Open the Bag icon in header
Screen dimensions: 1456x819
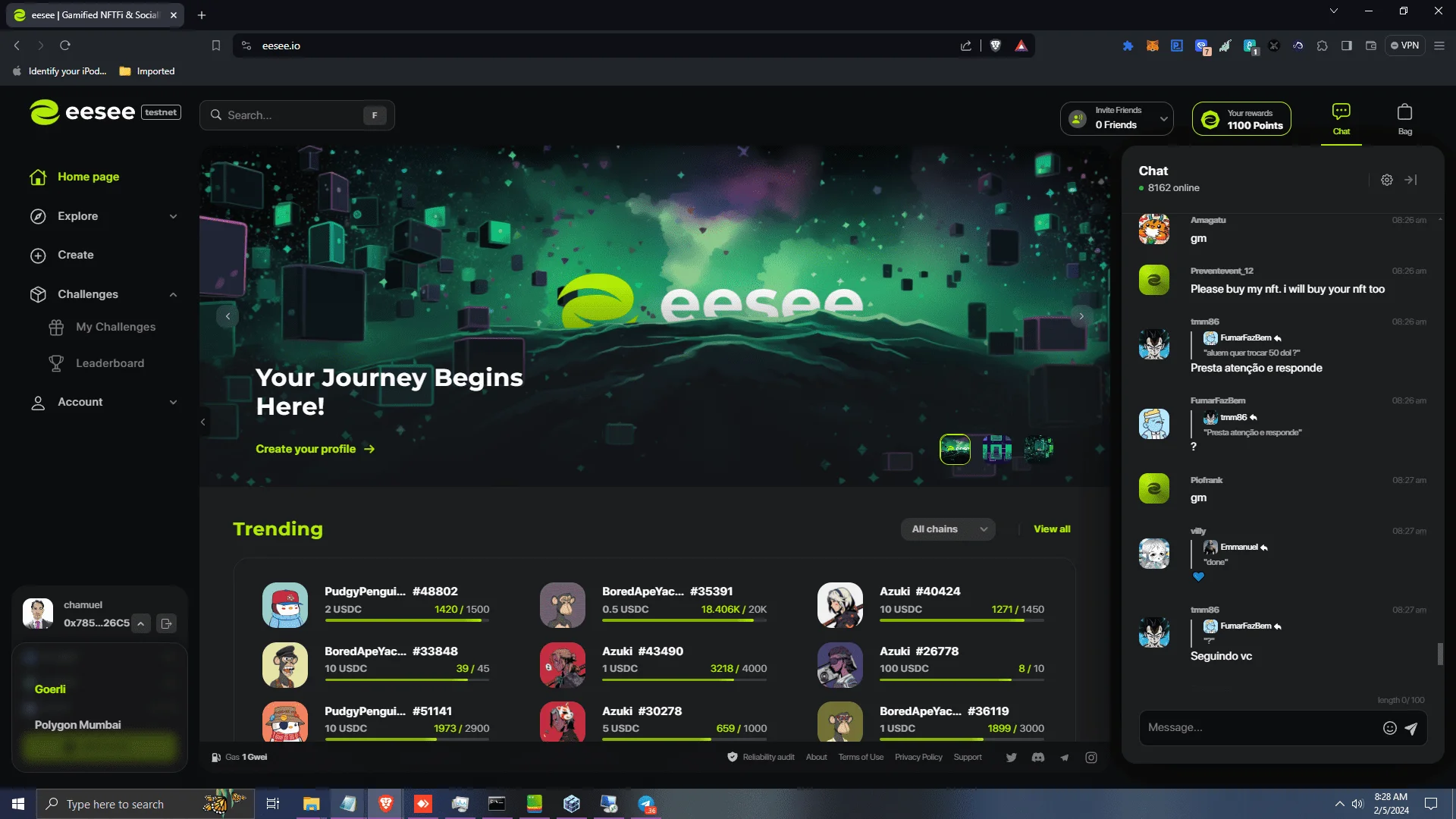pos(1404,119)
